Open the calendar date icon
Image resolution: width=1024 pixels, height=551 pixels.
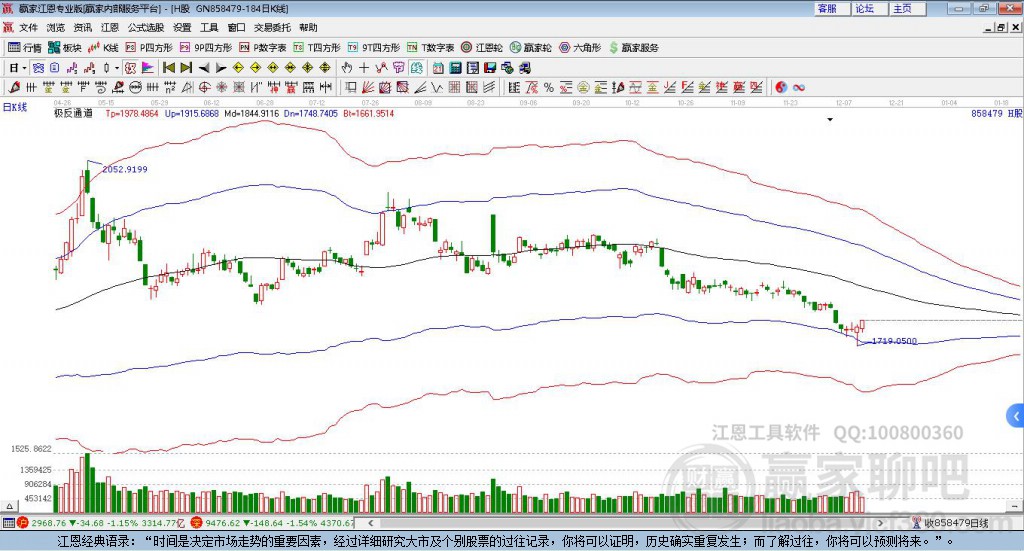(438, 68)
